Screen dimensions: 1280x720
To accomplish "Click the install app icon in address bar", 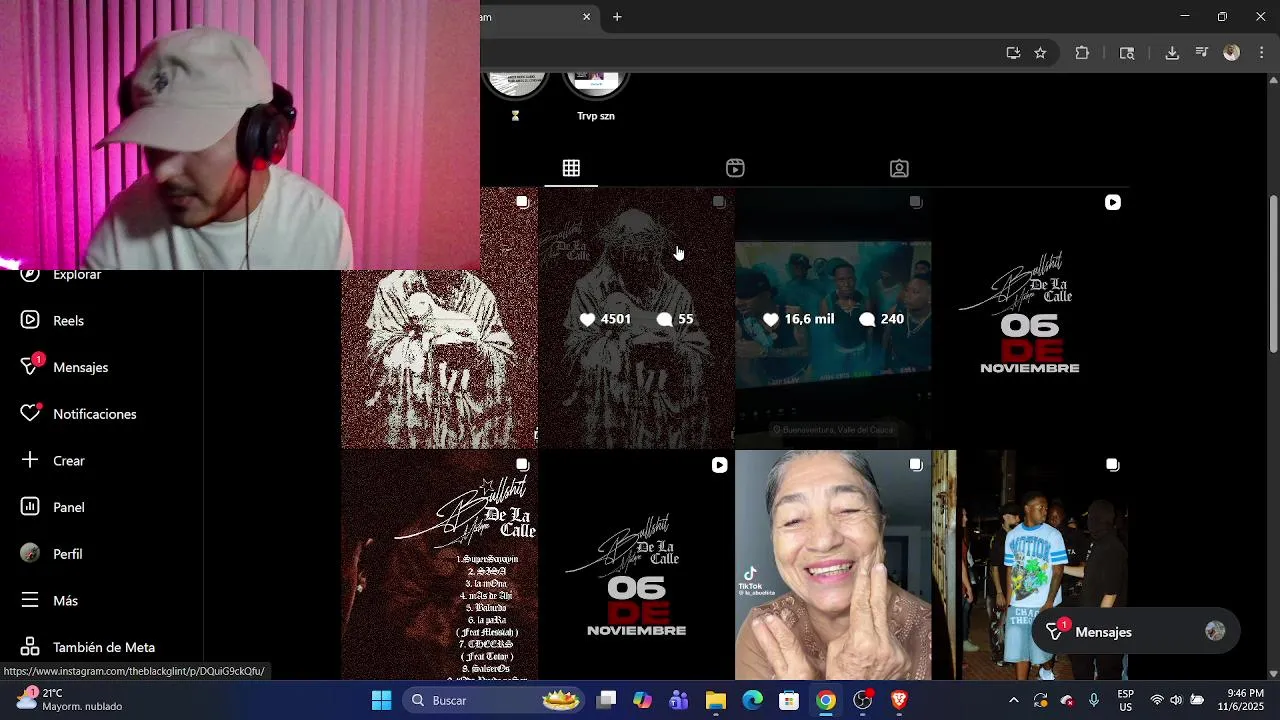I will click(1013, 53).
